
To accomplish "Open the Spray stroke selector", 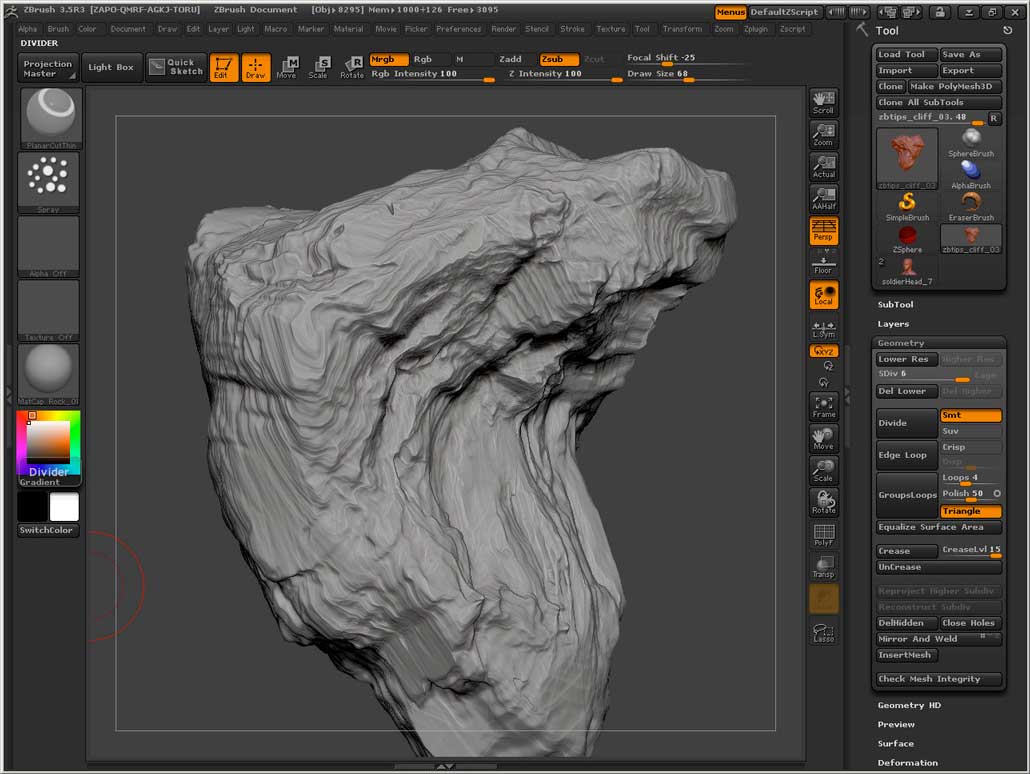I will (49, 182).
